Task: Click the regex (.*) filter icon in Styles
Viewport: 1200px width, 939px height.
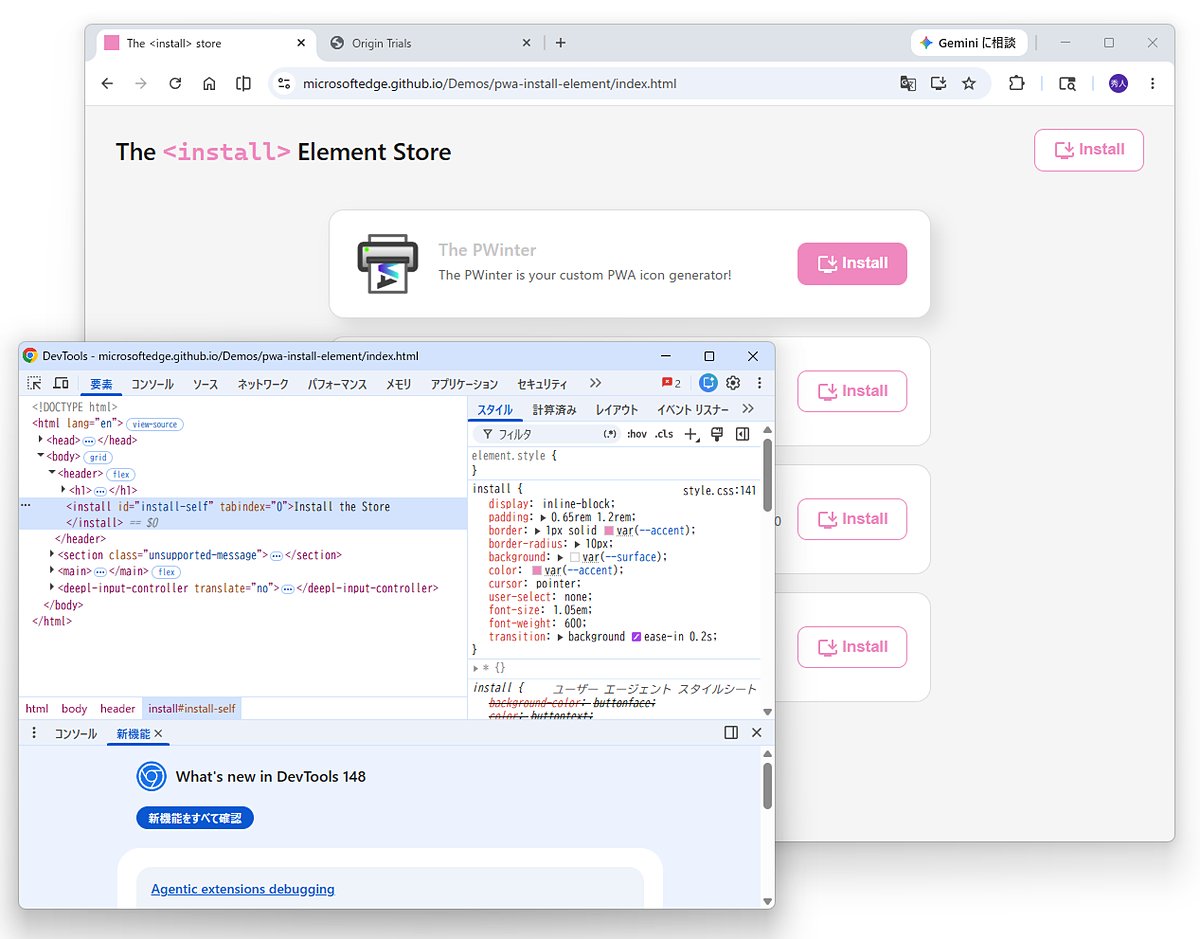Action: [x=610, y=434]
